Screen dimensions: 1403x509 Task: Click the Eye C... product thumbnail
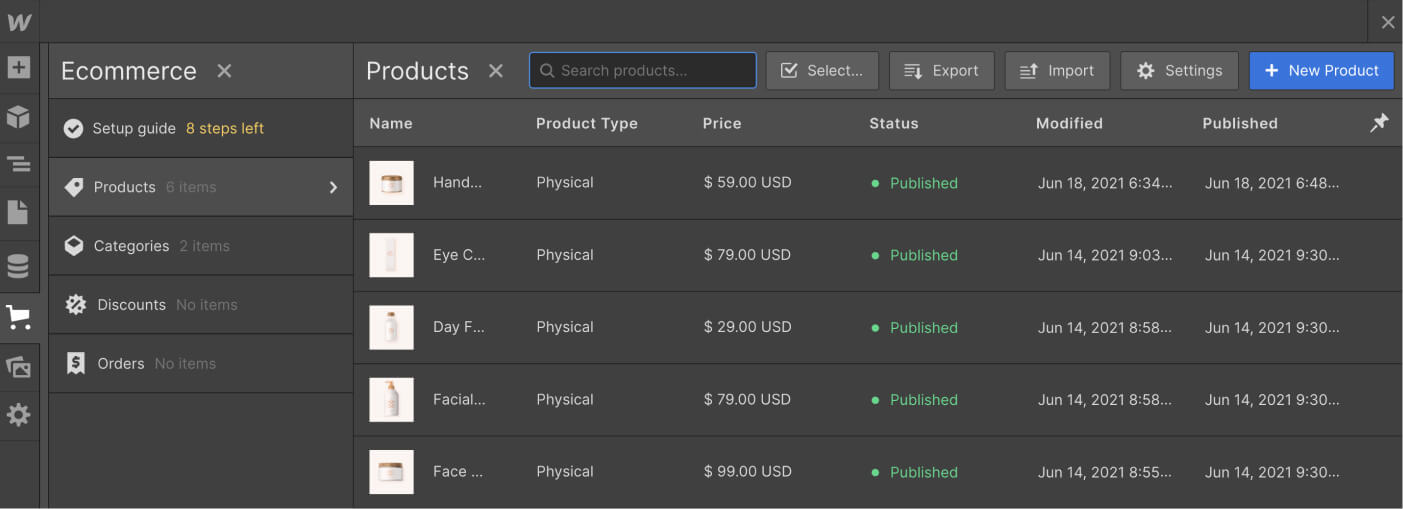pos(391,255)
